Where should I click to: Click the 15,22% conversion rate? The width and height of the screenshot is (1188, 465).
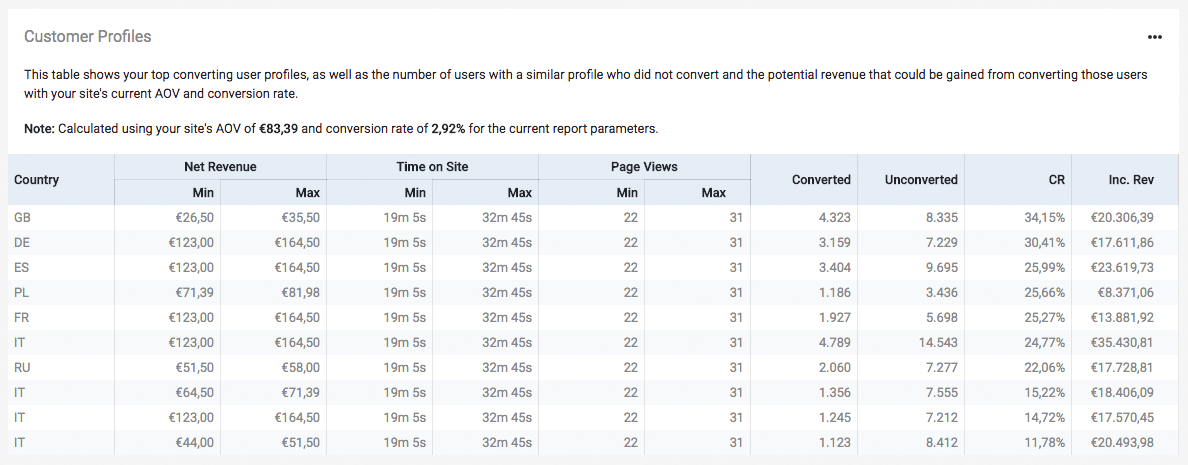pos(1046,392)
